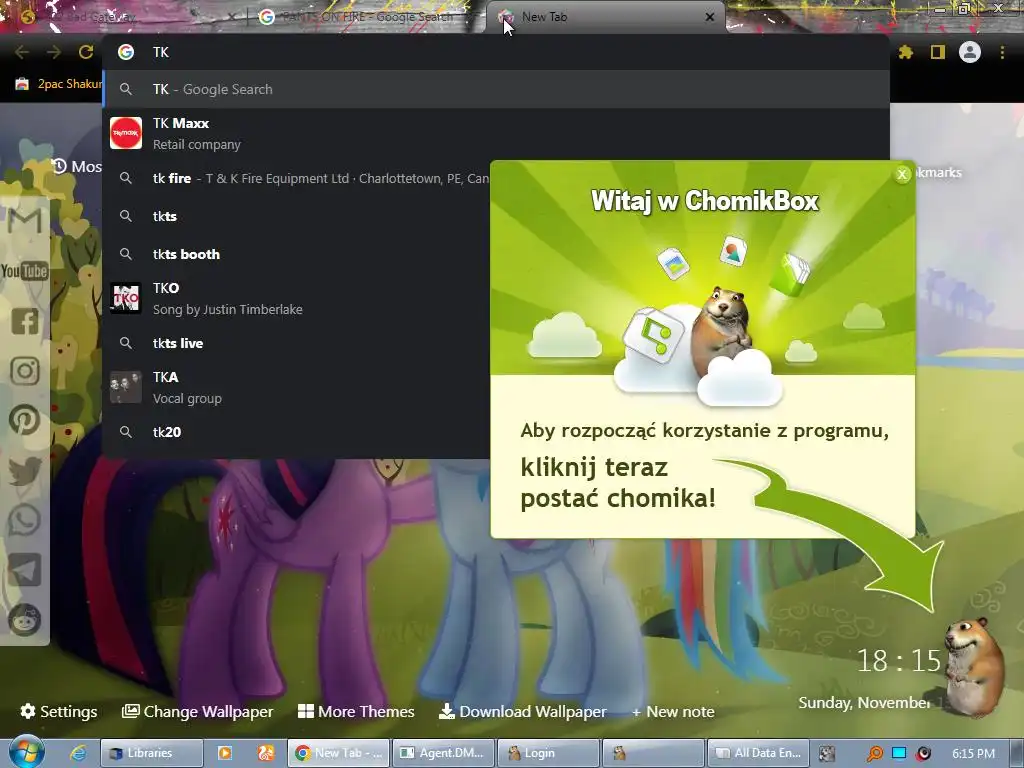Open the side panel icon in Chrome toolbar

[x=938, y=52]
